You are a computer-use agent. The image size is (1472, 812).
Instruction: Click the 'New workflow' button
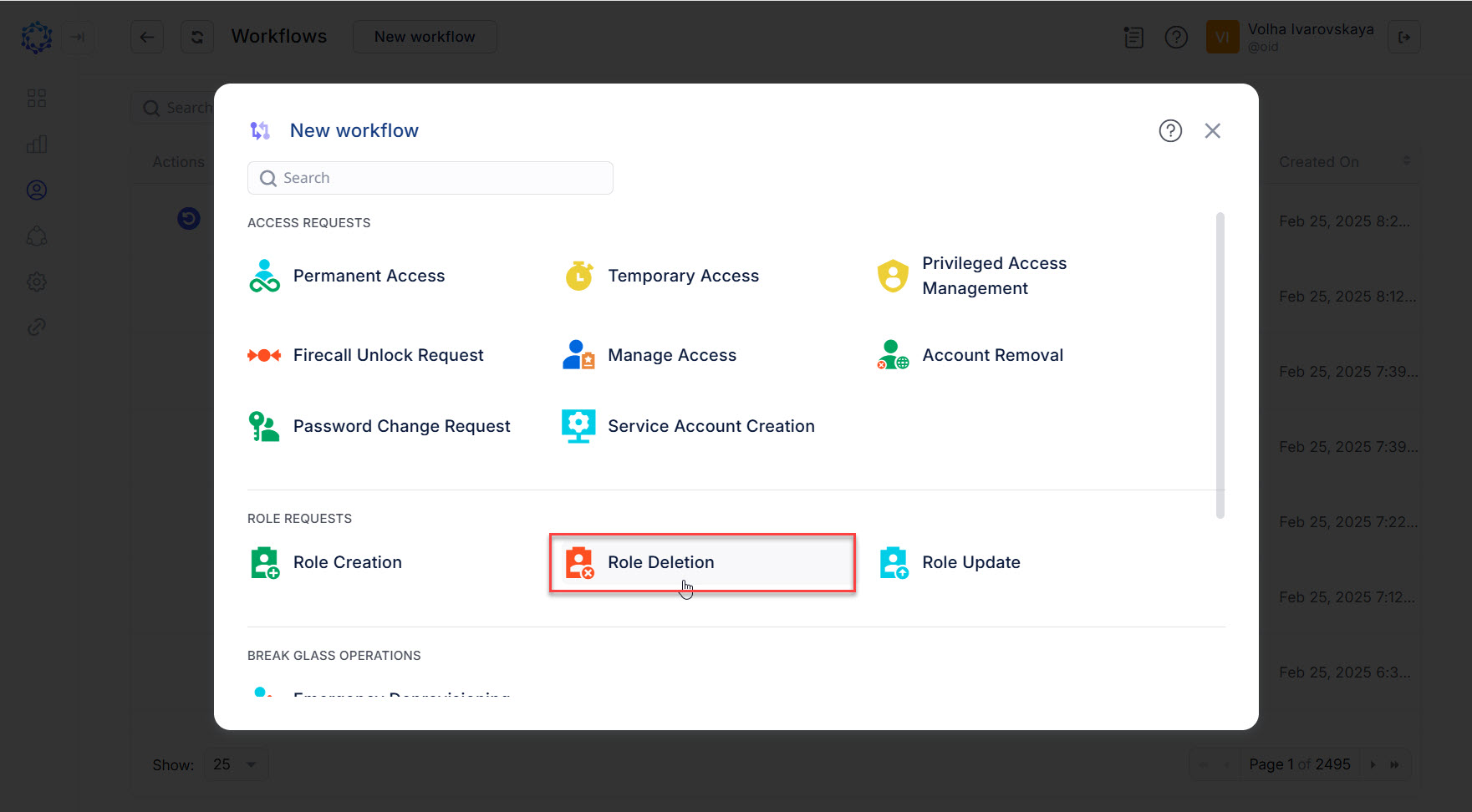[x=425, y=37]
